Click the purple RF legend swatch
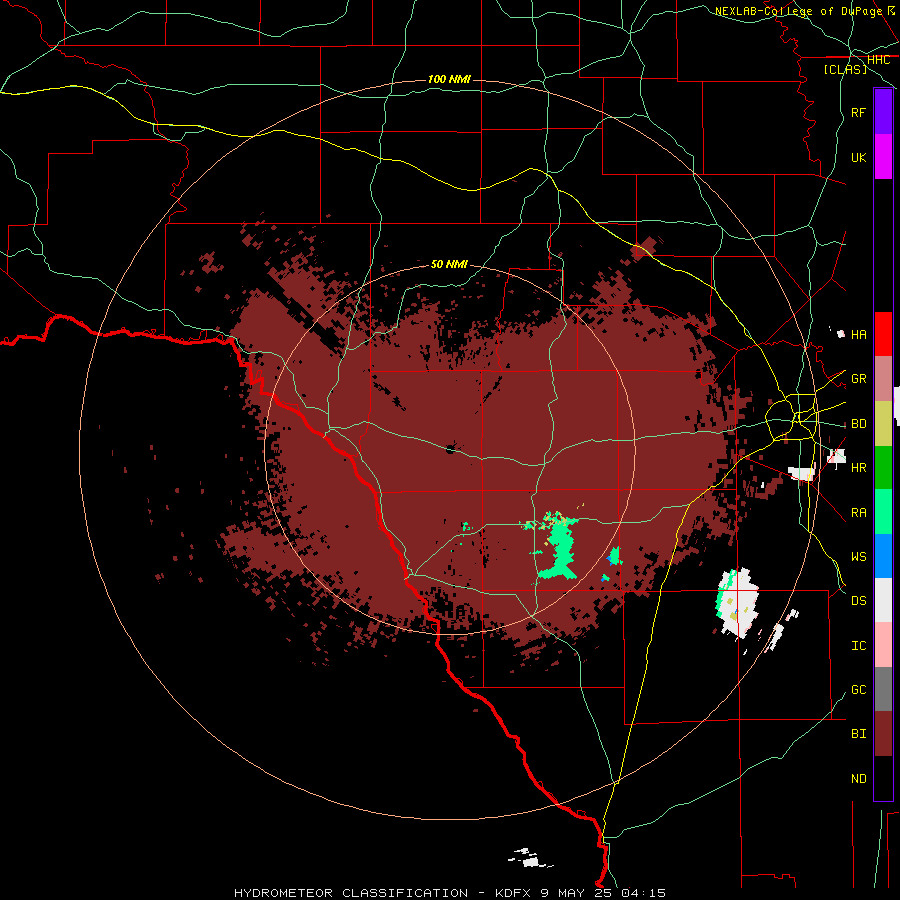This screenshot has width=900, height=900. click(883, 112)
